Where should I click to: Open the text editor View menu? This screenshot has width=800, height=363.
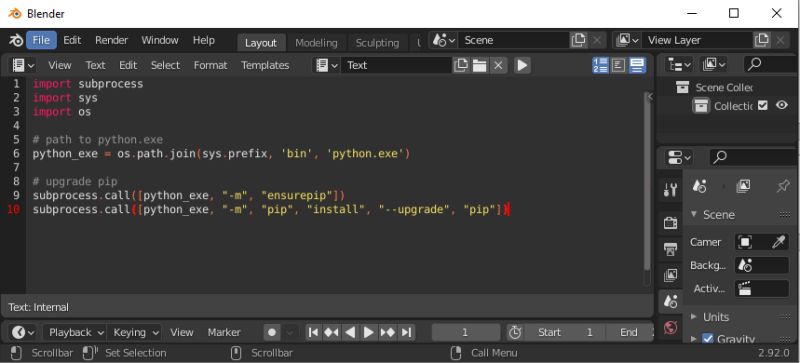click(x=60, y=65)
